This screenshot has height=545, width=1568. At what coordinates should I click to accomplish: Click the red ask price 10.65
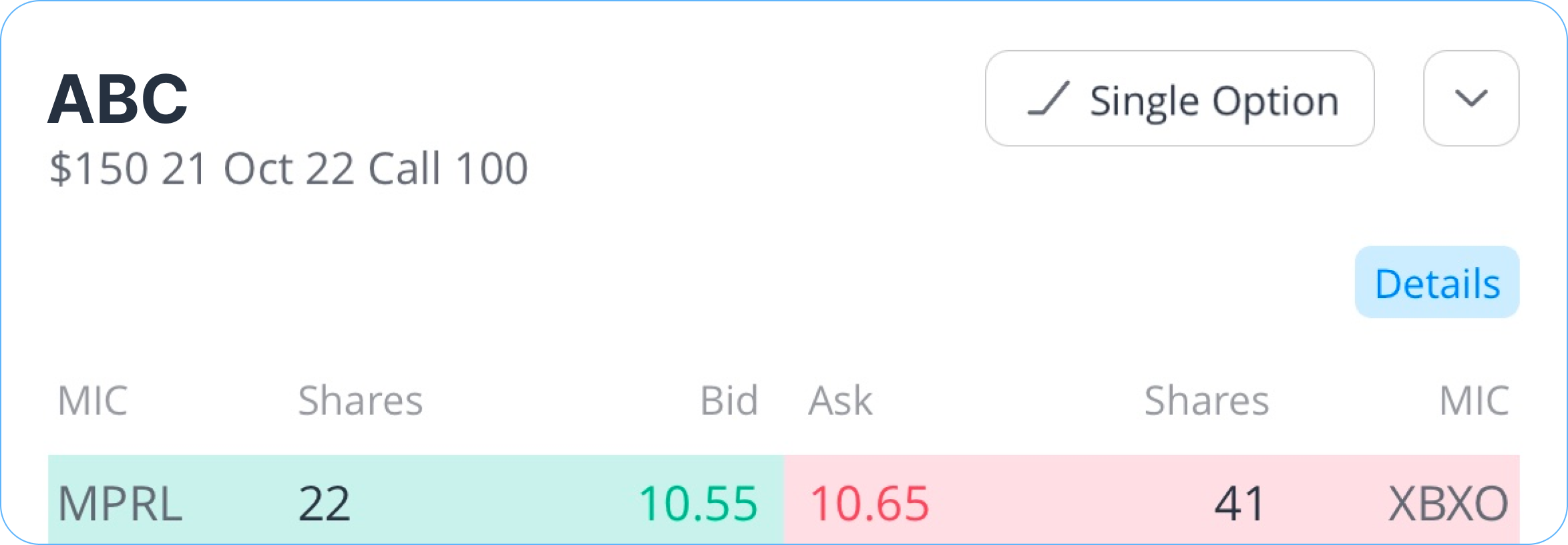pyautogui.click(x=869, y=503)
